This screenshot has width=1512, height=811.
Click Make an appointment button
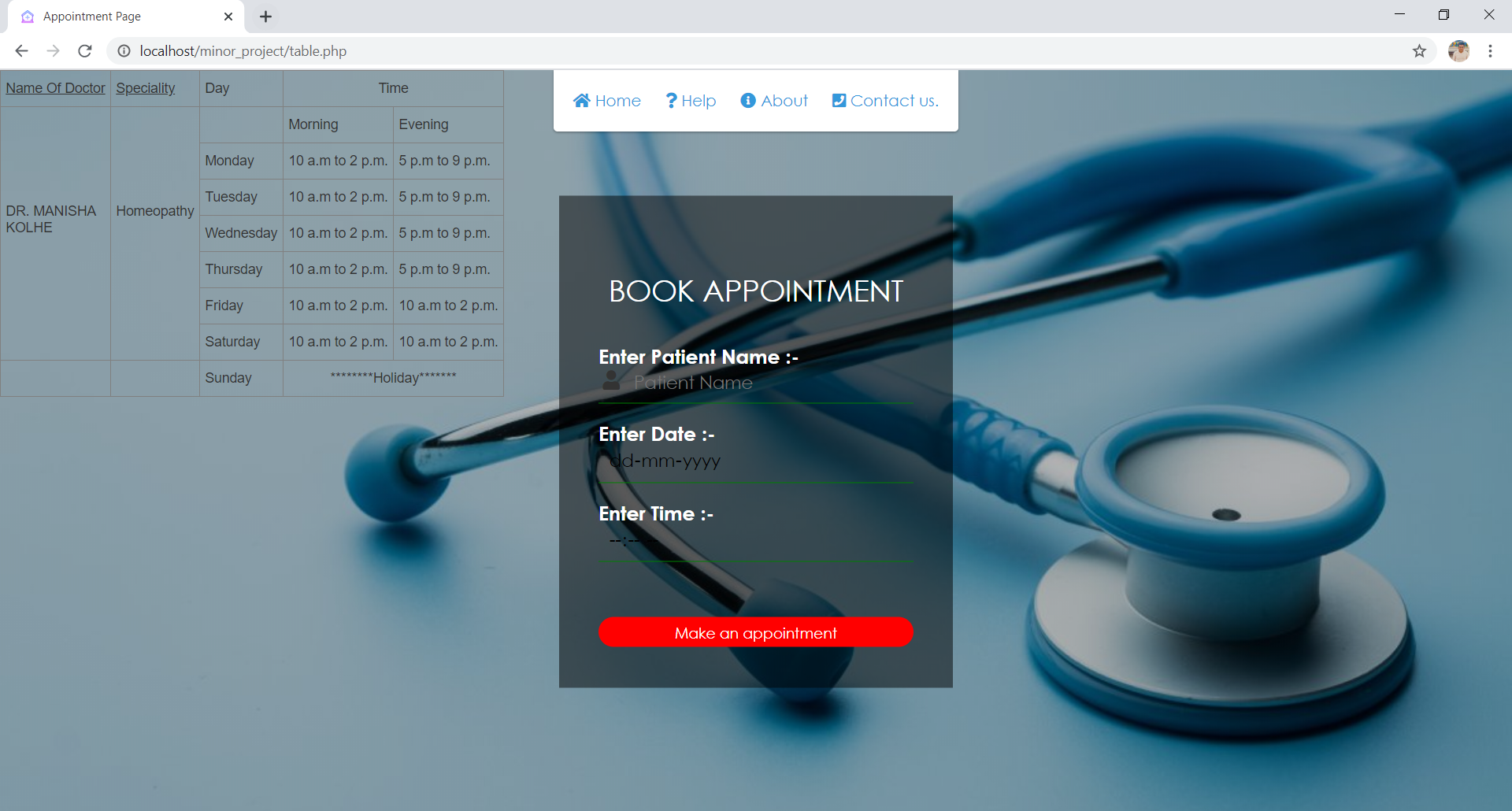pos(756,632)
